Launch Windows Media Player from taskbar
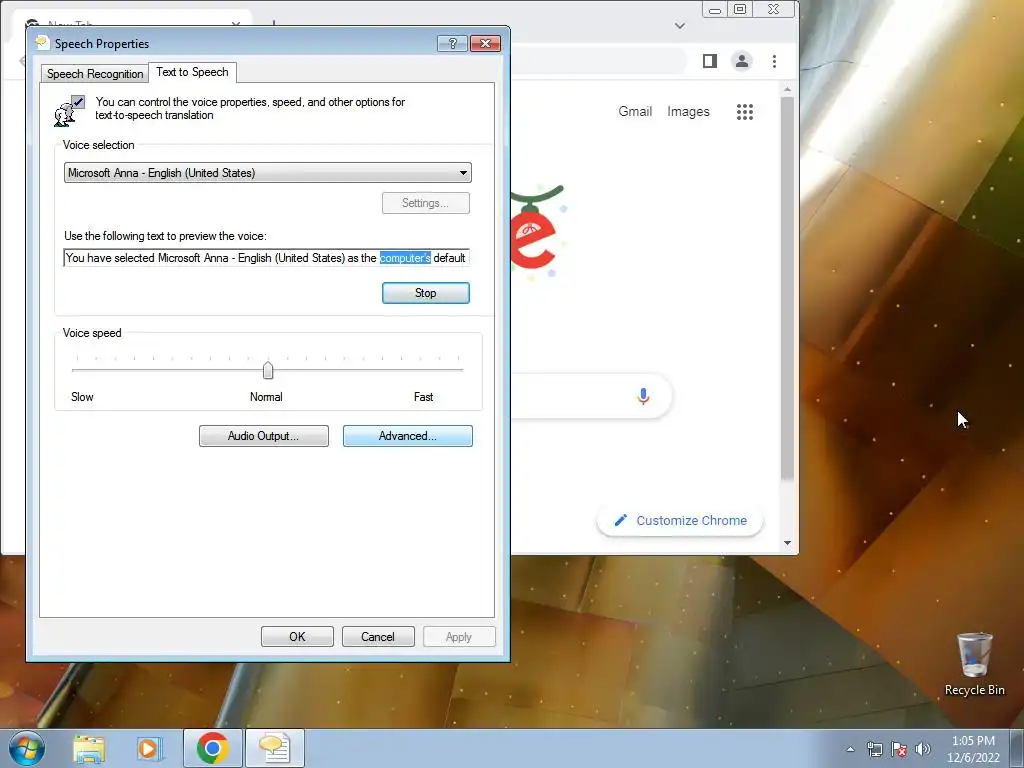 pos(150,749)
